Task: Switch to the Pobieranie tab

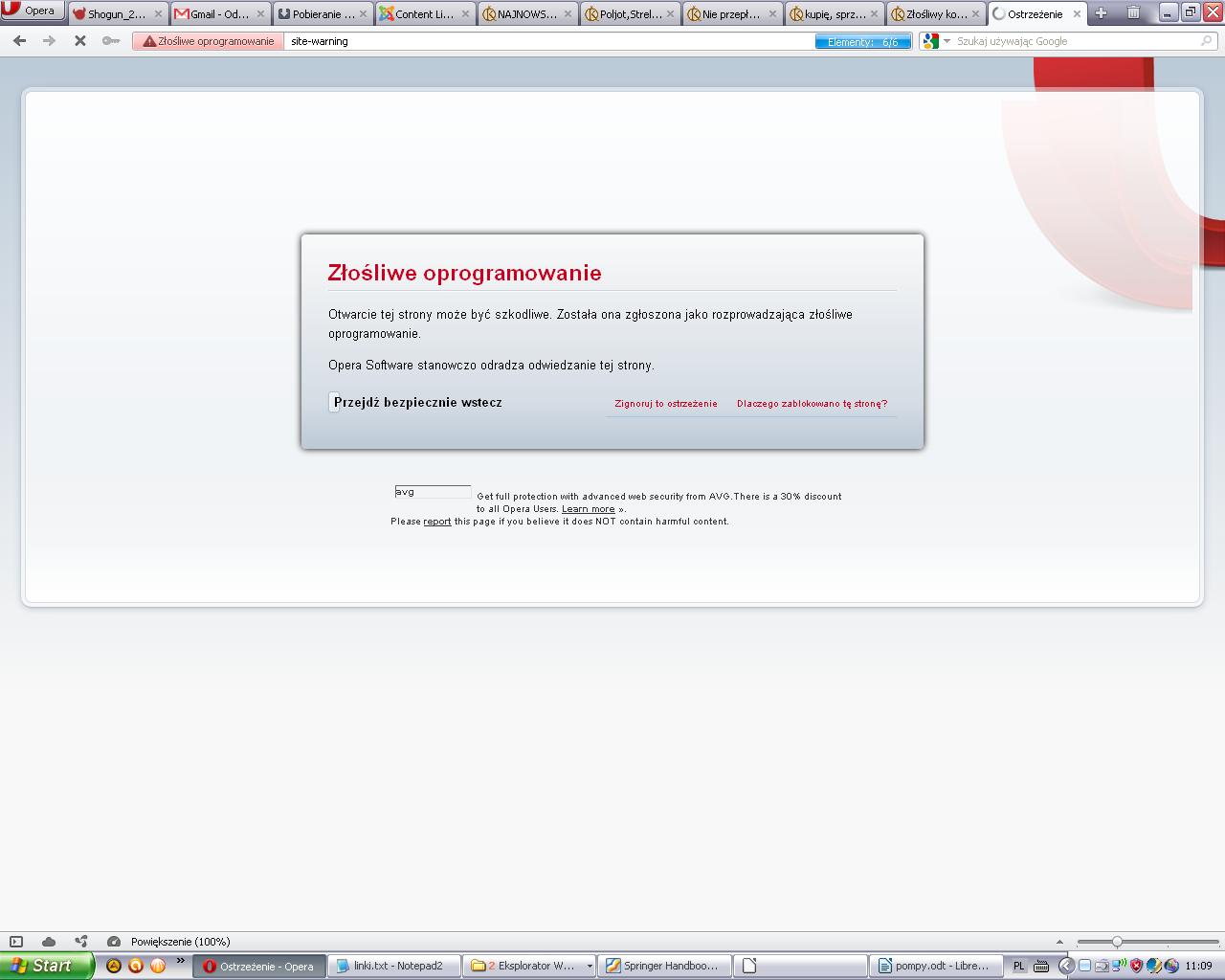Action: point(323,14)
